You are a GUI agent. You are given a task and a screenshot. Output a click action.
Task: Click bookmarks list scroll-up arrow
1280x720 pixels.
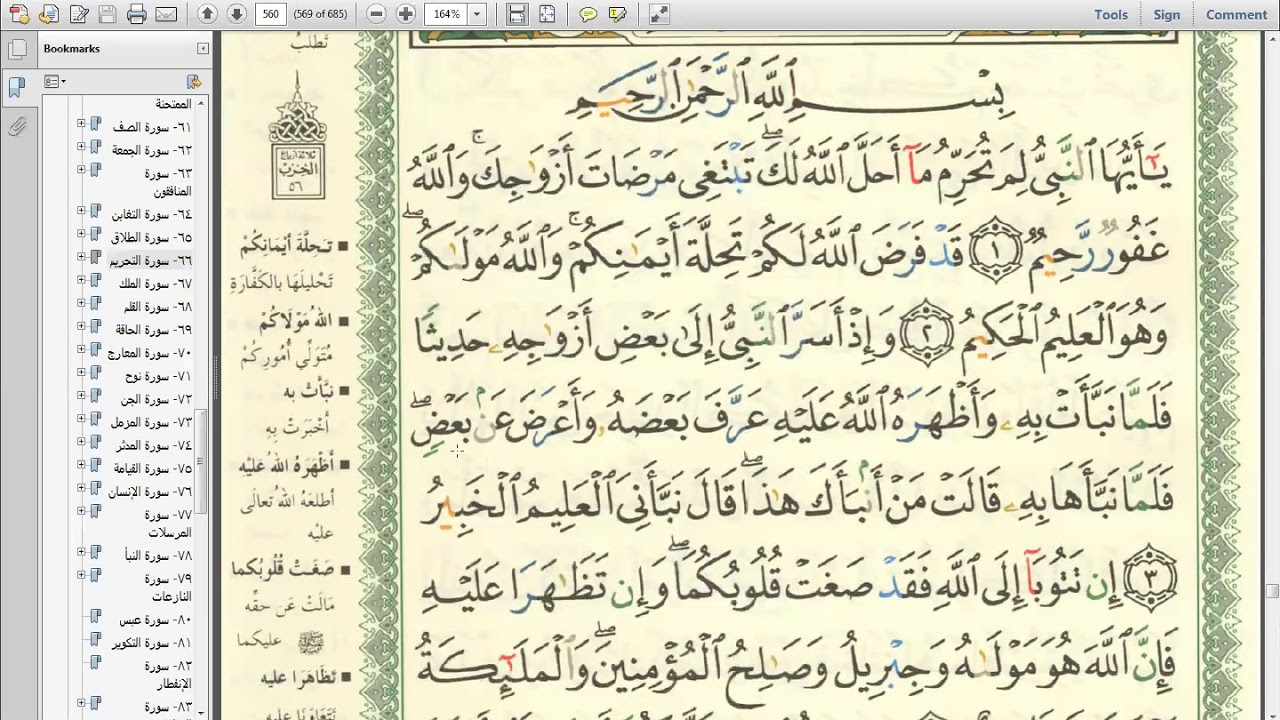[200, 103]
